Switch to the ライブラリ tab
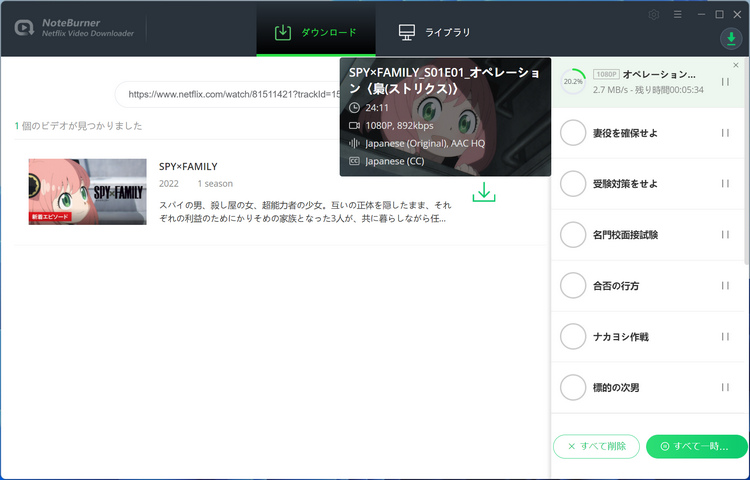Image resolution: width=750 pixels, height=480 pixels. [434, 32]
